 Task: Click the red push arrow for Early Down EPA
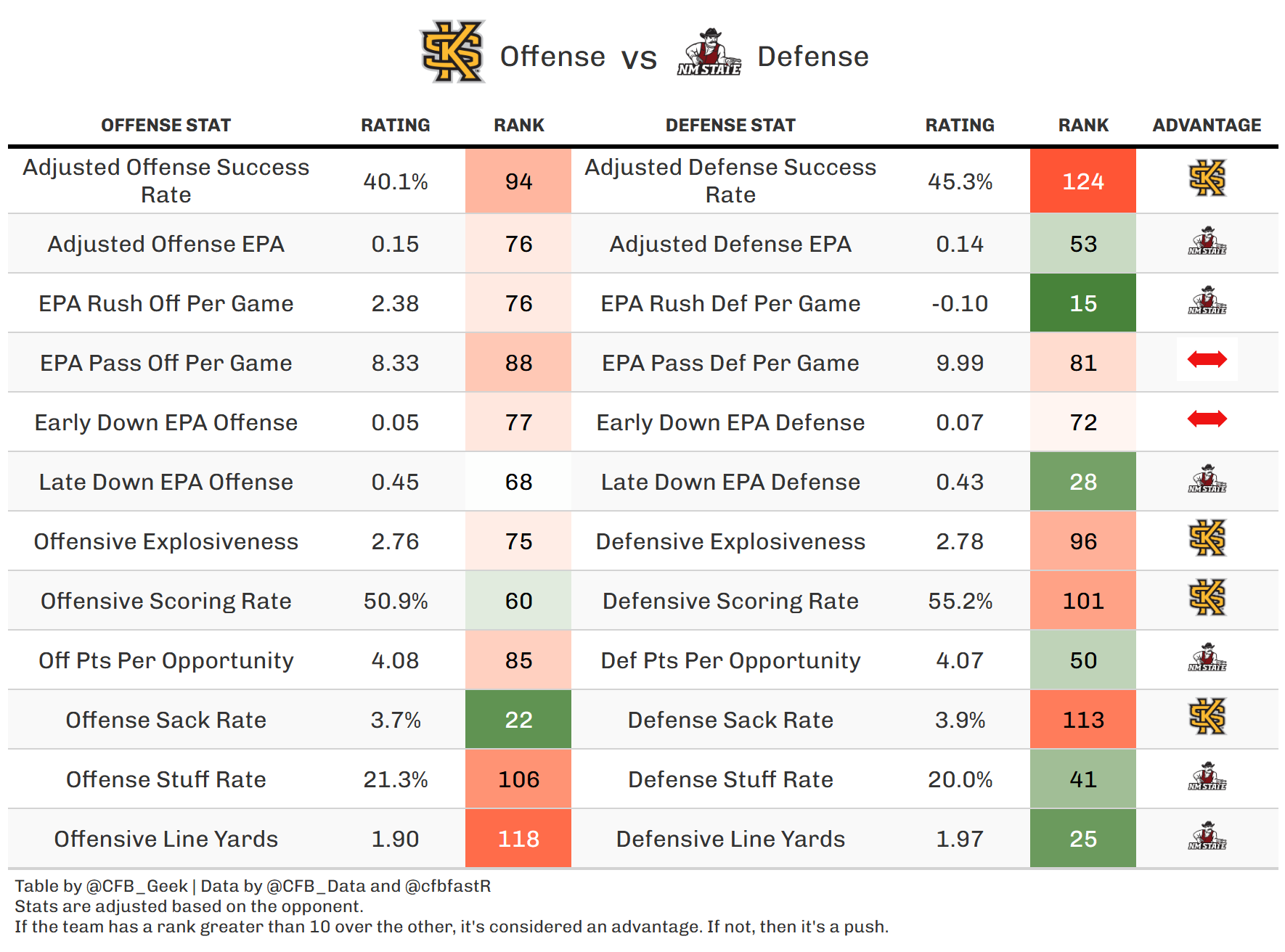pos(1207,419)
